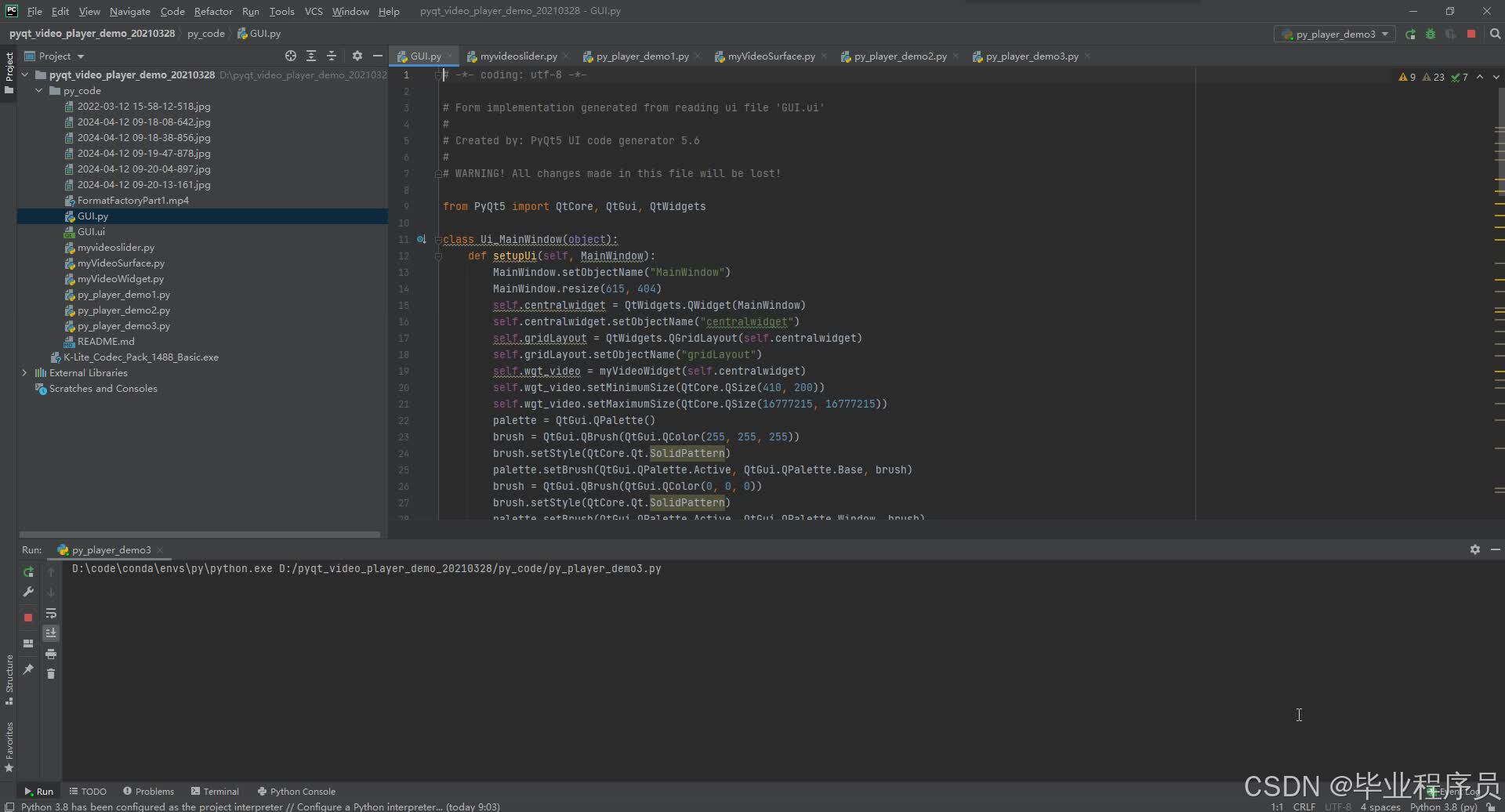1505x812 pixels.
Task: Open the Python Console tool window
Action: (x=296, y=792)
